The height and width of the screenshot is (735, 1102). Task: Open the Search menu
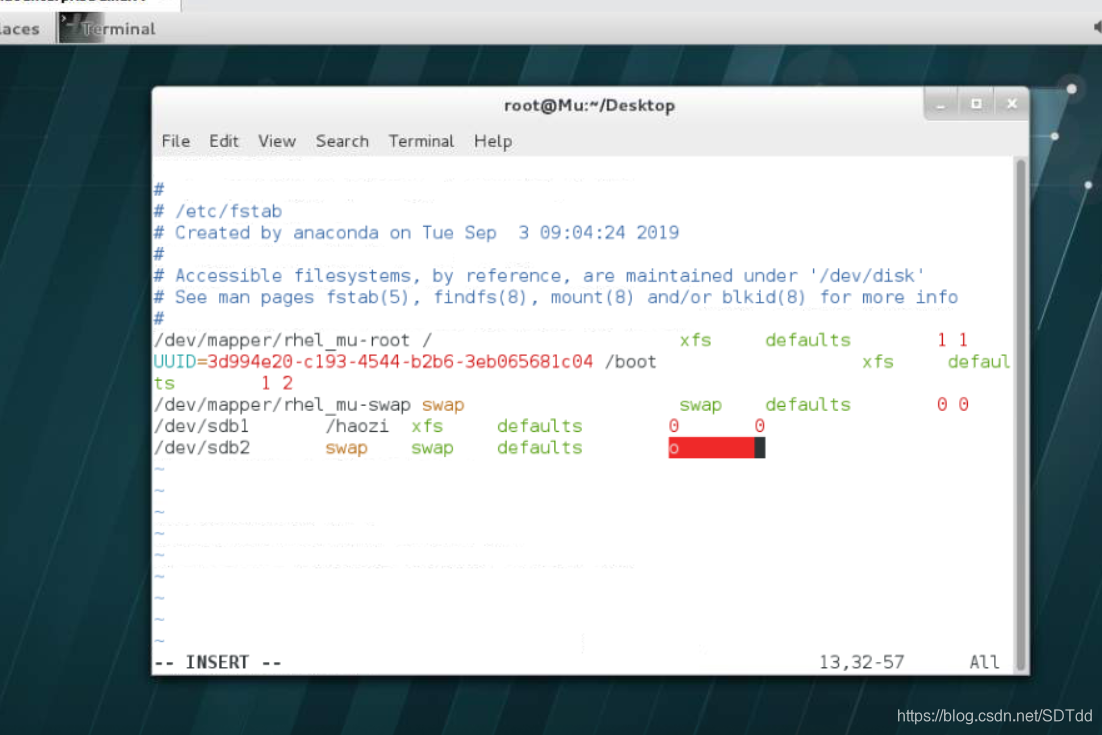342,141
